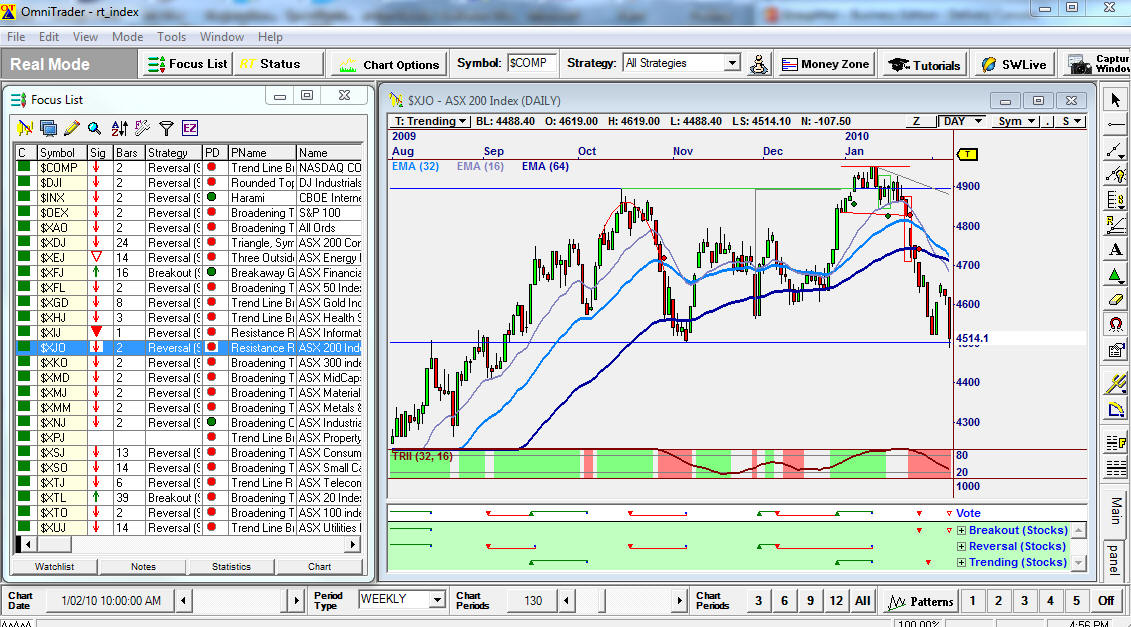
Task: Open the File menu
Action: click(x=16, y=37)
